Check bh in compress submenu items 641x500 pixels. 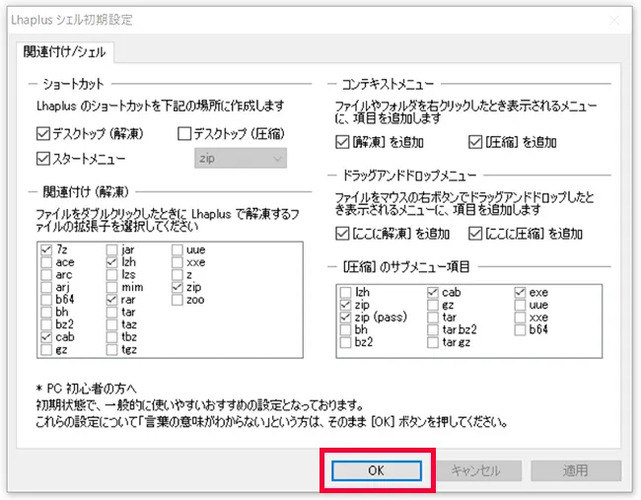coord(345,330)
